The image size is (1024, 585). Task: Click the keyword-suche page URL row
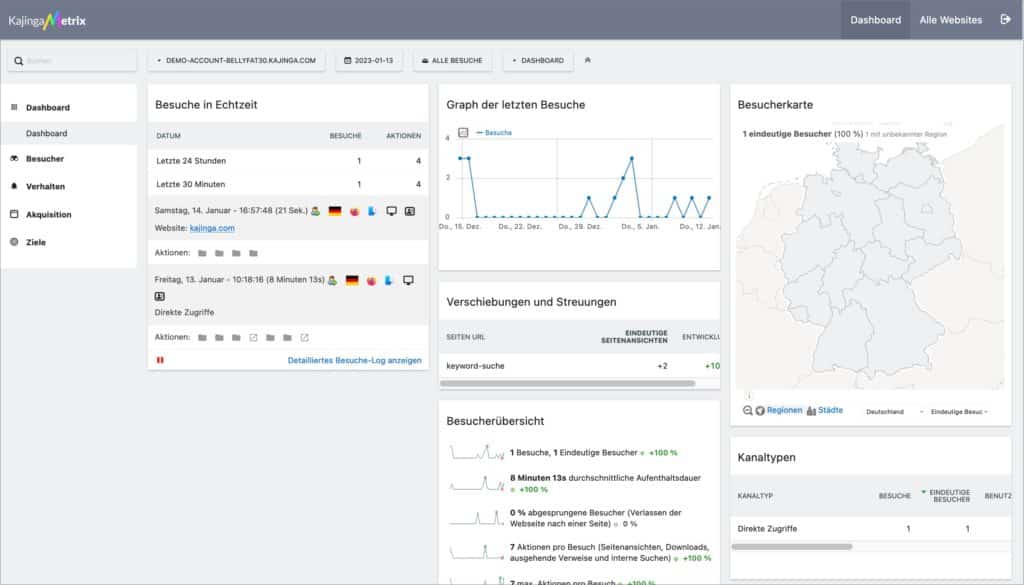point(579,366)
